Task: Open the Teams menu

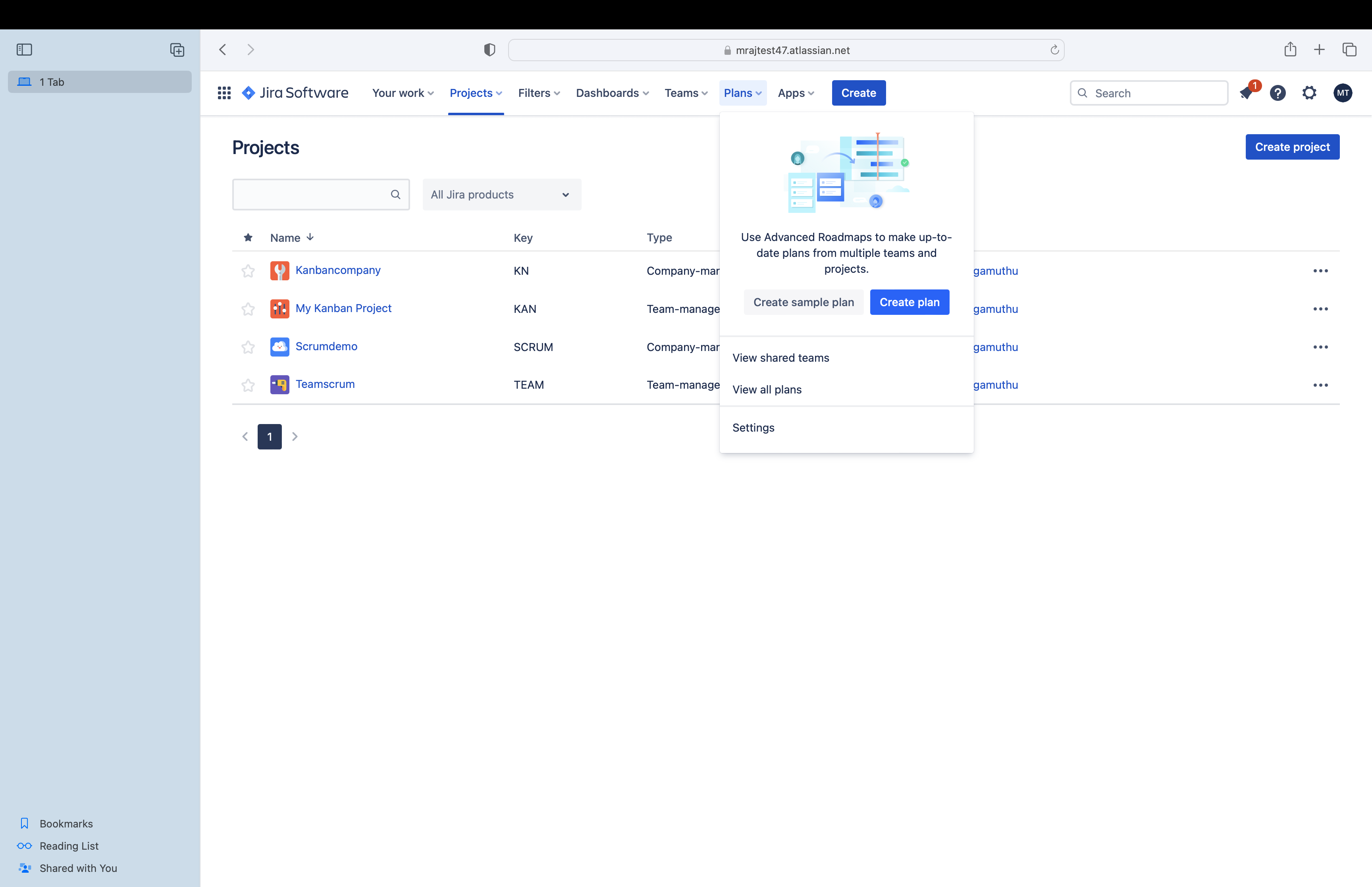Action: 685,93
